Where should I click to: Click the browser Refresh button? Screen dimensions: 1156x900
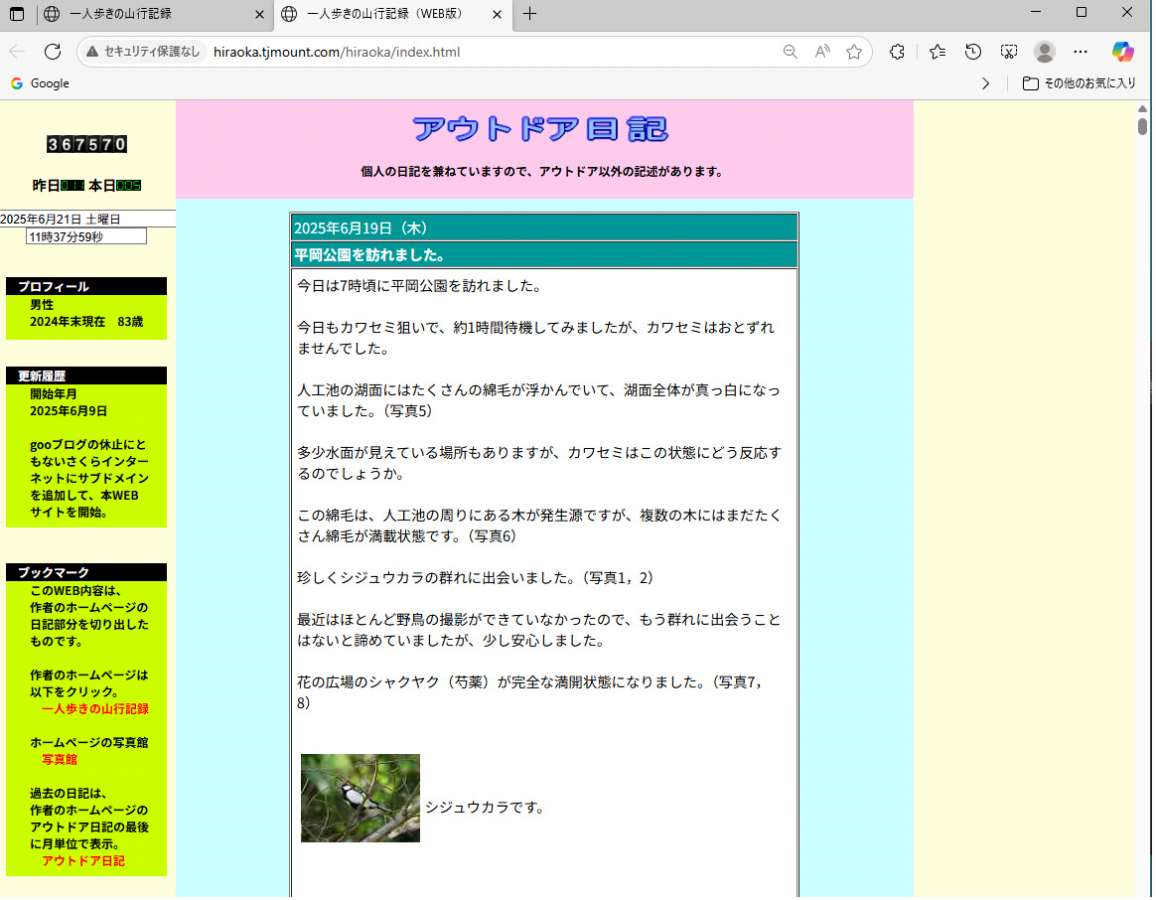coord(53,52)
